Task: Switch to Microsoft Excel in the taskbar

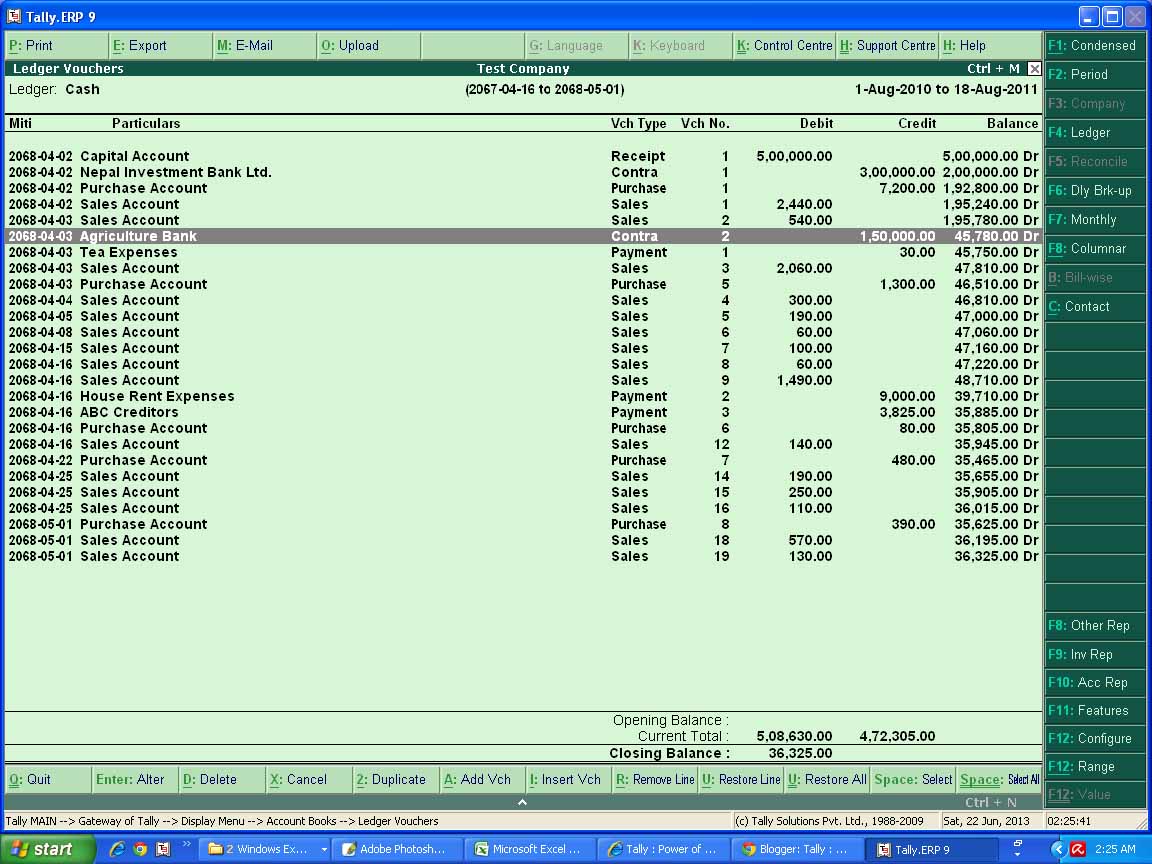Action: (x=530, y=849)
